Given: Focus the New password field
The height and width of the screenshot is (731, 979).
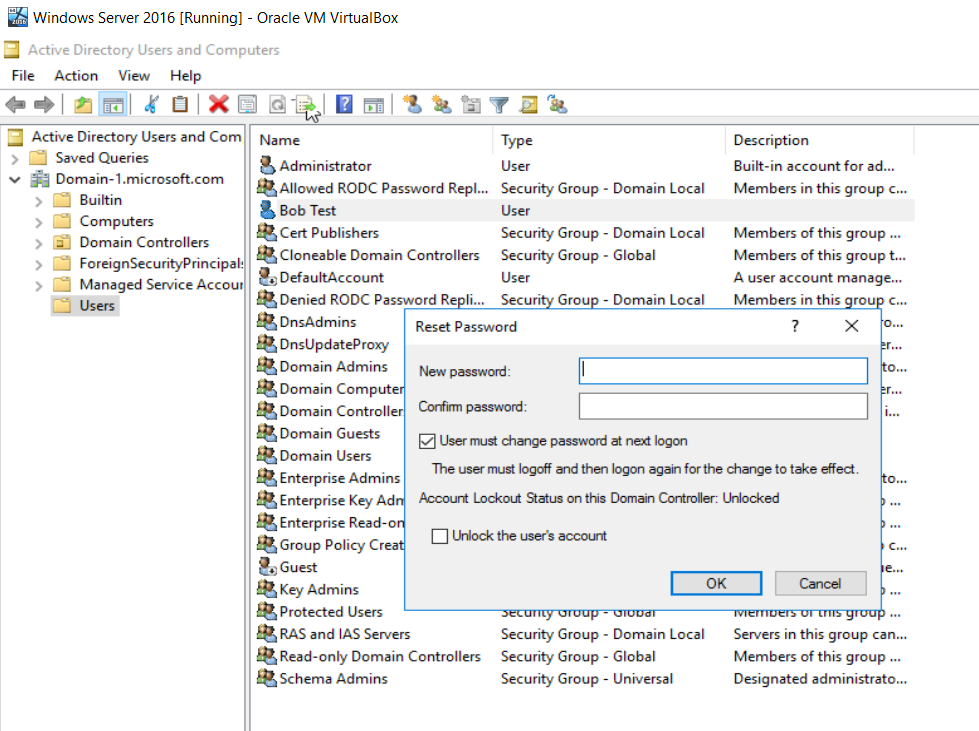Looking at the screenshot, I should (x=723, y=371).
